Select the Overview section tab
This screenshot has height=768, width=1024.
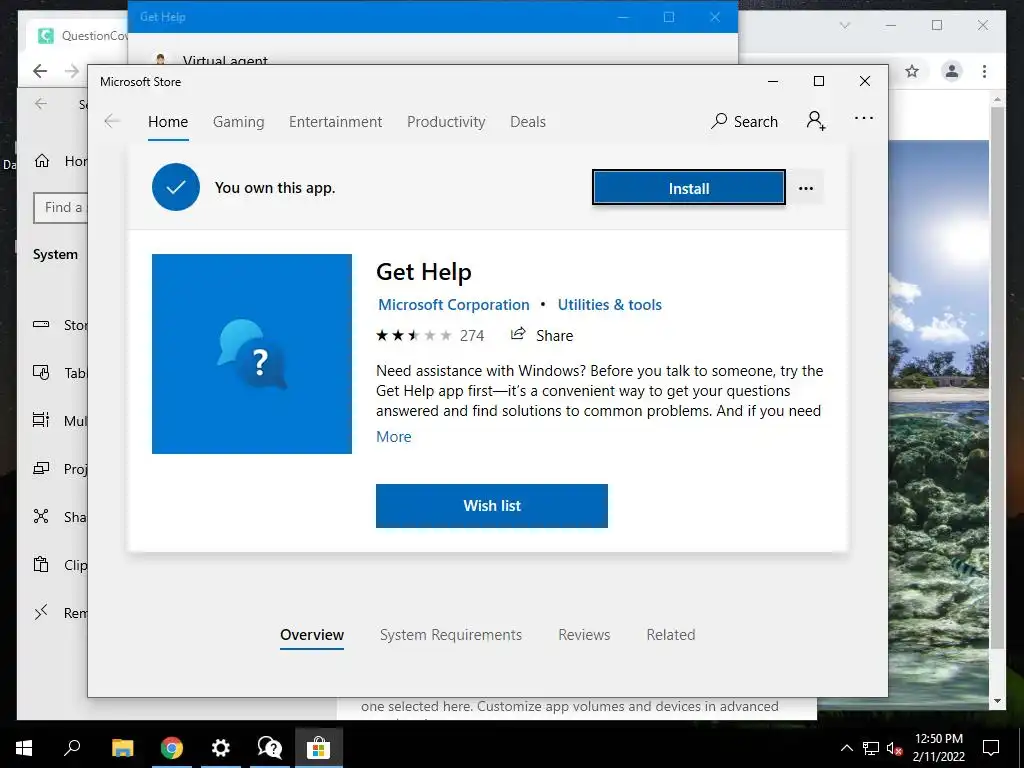312,635
